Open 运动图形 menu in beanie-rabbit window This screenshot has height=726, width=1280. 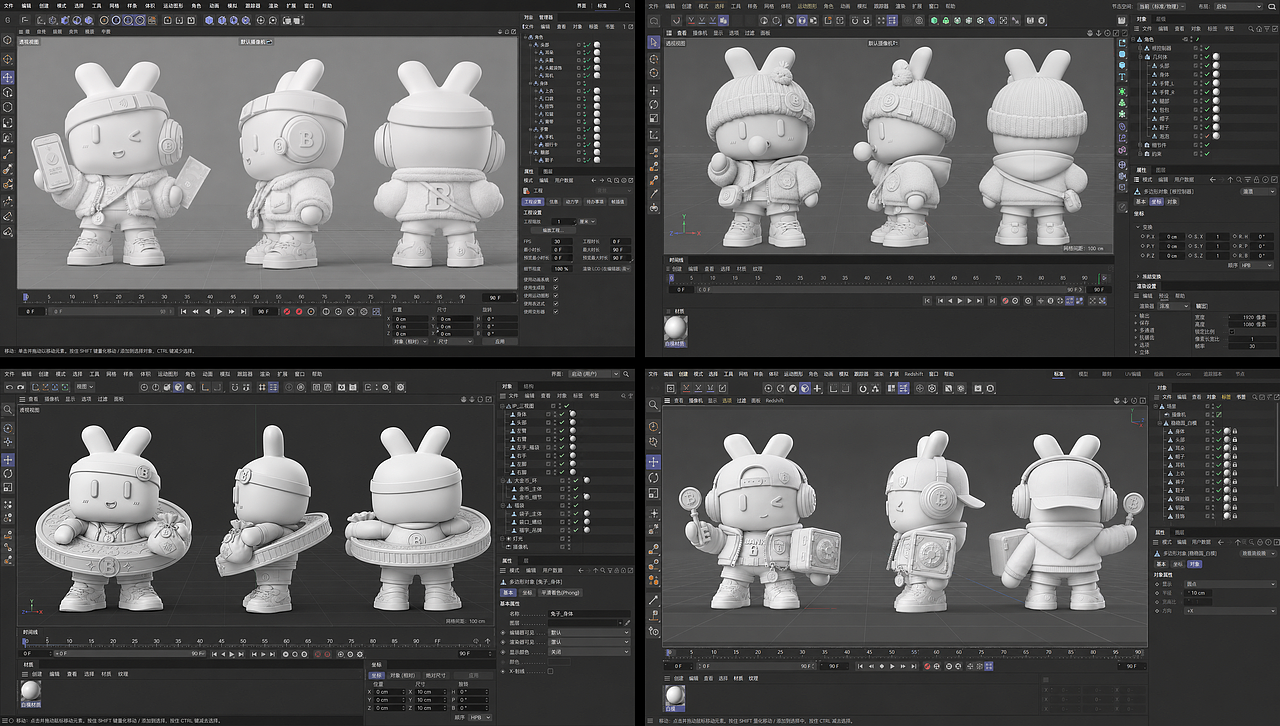click(807, 6)
